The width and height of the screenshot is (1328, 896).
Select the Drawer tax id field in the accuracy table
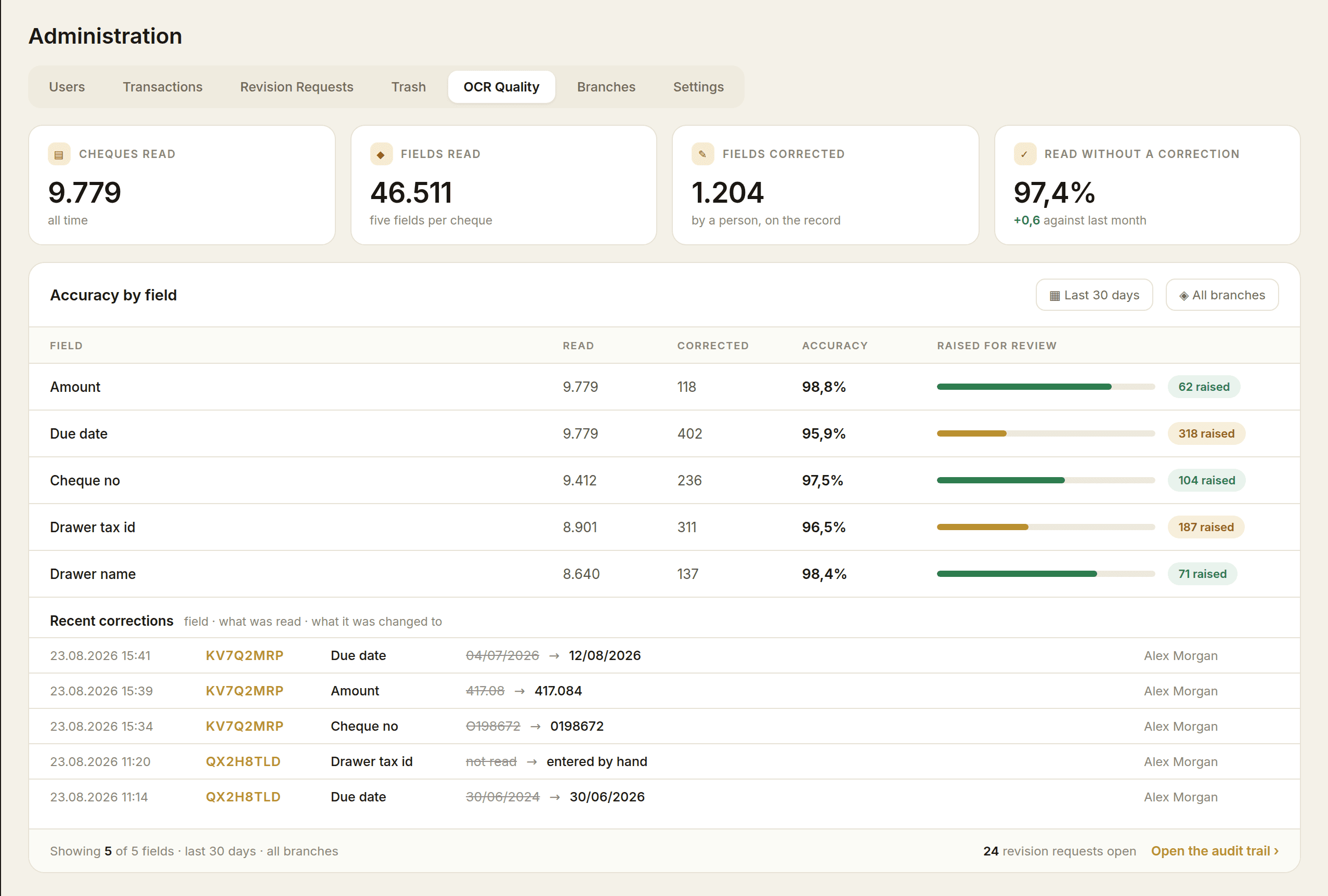pyautogui.click(x=93, y=528)
